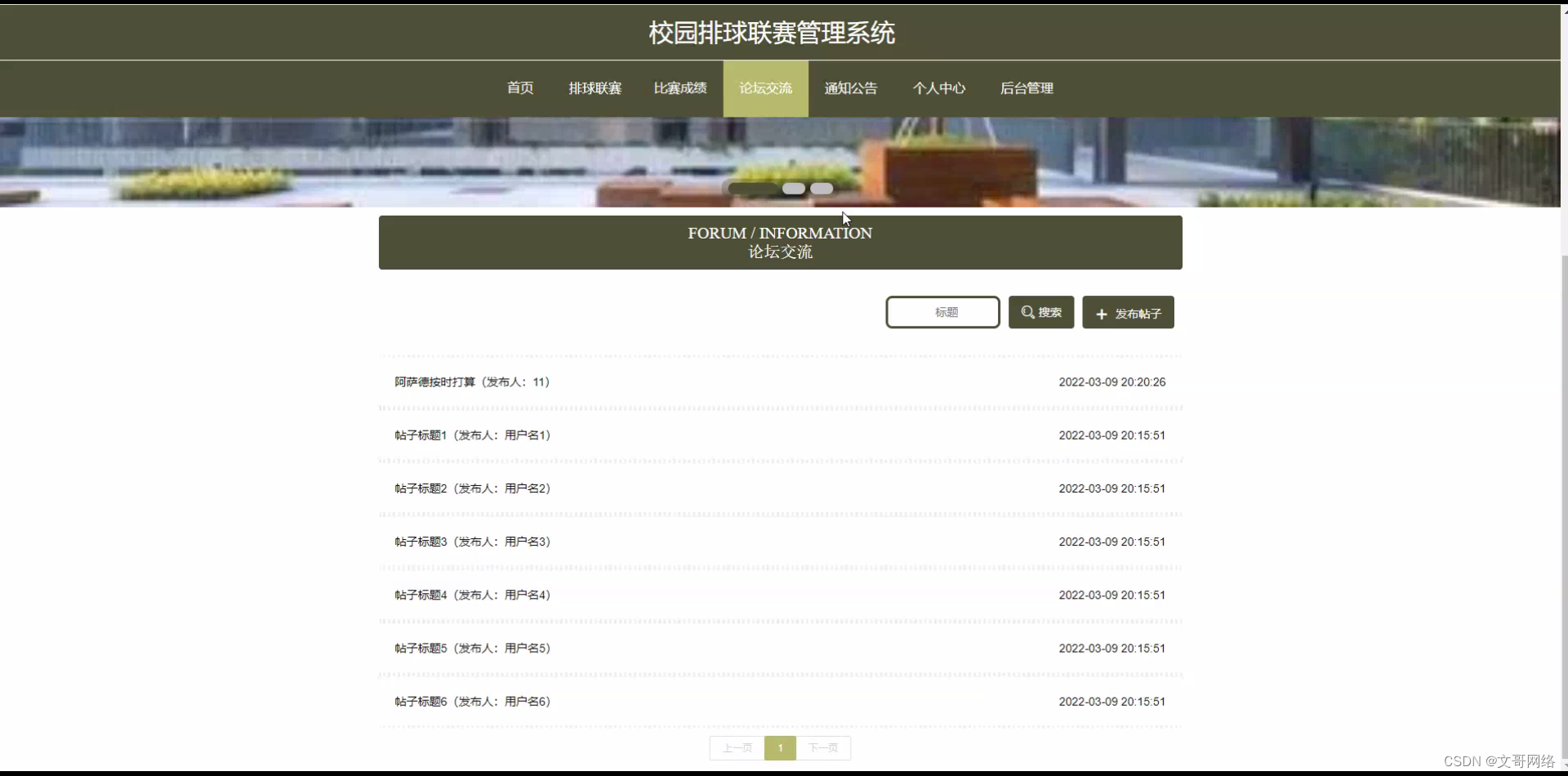This screenshot has height=776, width=1568.
Task: Open 个人中心 page
Action: click(x=938, y=88)
